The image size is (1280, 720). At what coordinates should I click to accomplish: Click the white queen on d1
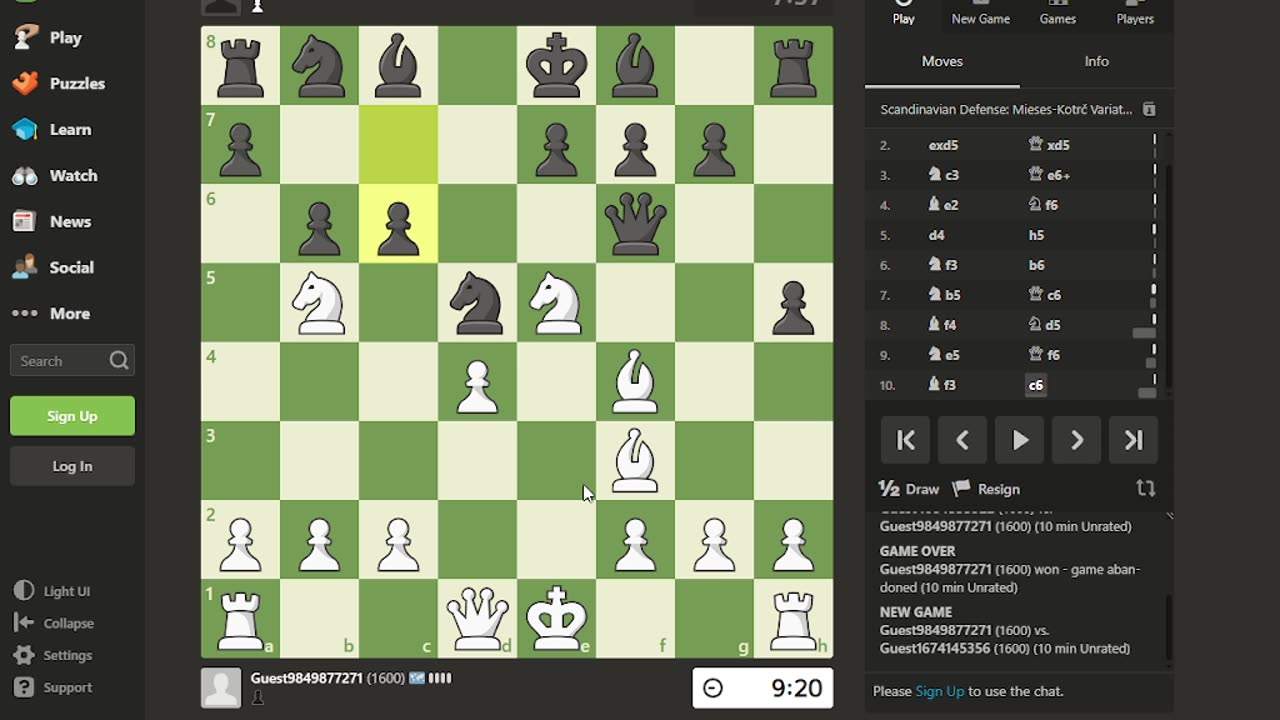477,619
